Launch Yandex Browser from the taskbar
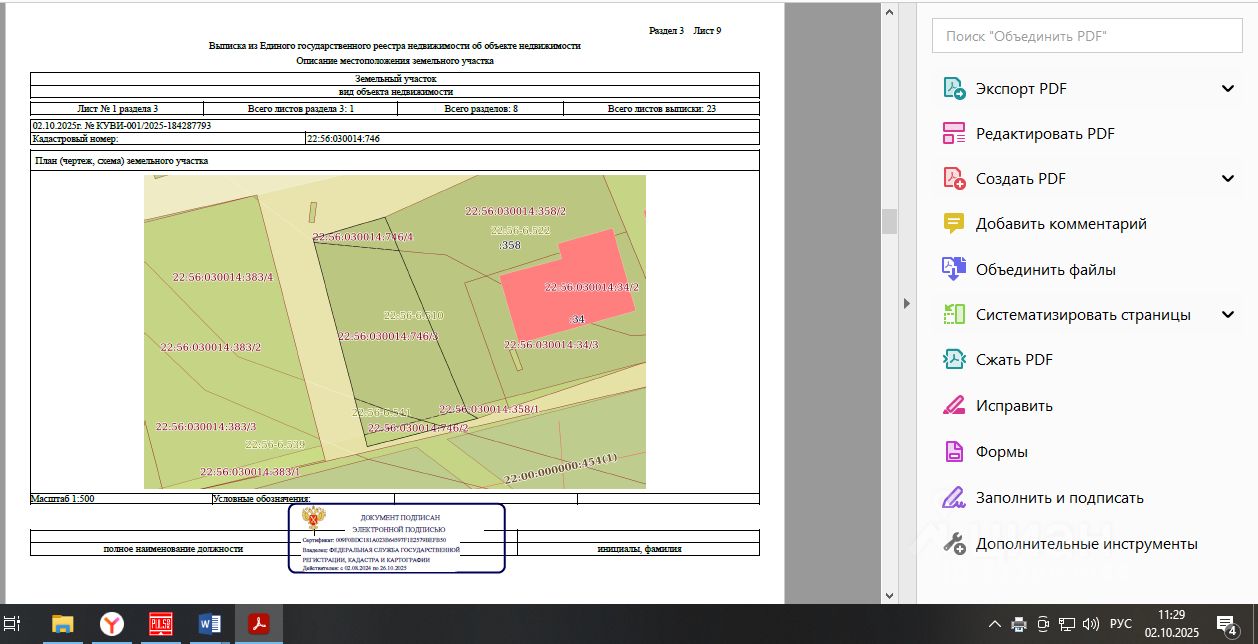Screen dimensions: 1258x644 pos(112,624)
